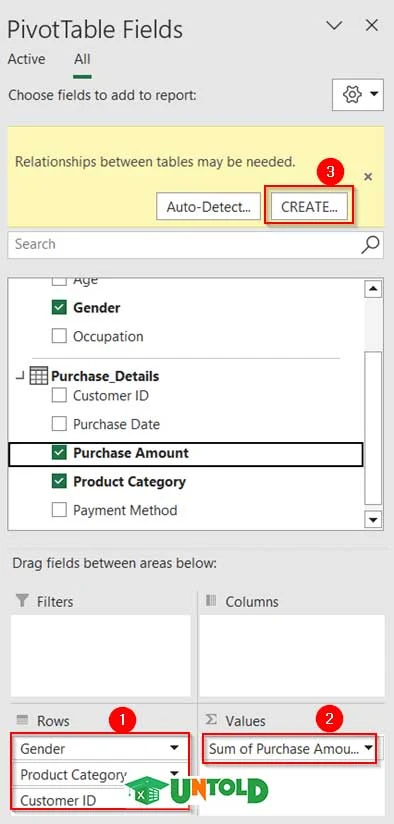Check the partially visible Age checkbox

pos(59,281)
